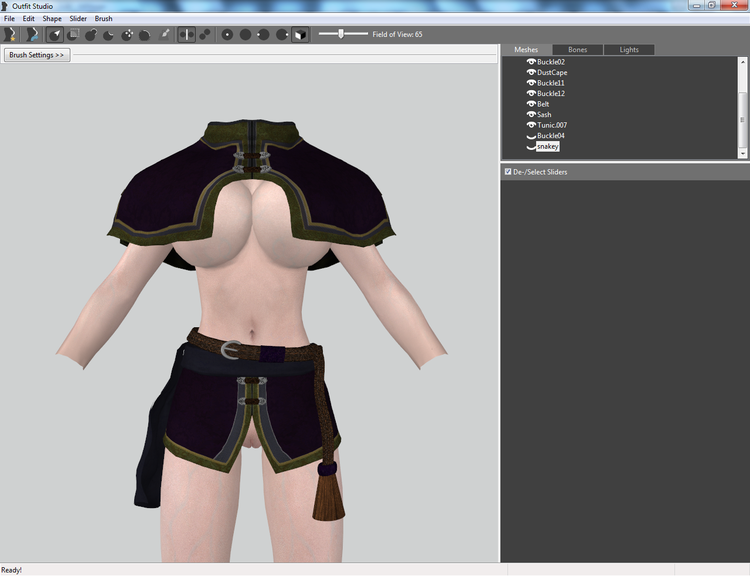Select the Smooth brush tool
The width and height of the screenshot is (750, 576).
pos(144,34)
